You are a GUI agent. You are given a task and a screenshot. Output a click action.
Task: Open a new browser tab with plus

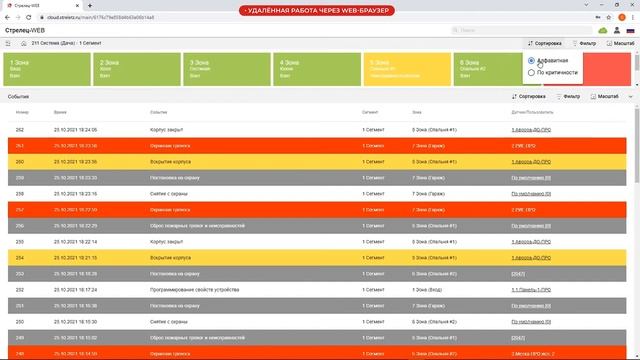pyautogui.click(x=90, y=6)
